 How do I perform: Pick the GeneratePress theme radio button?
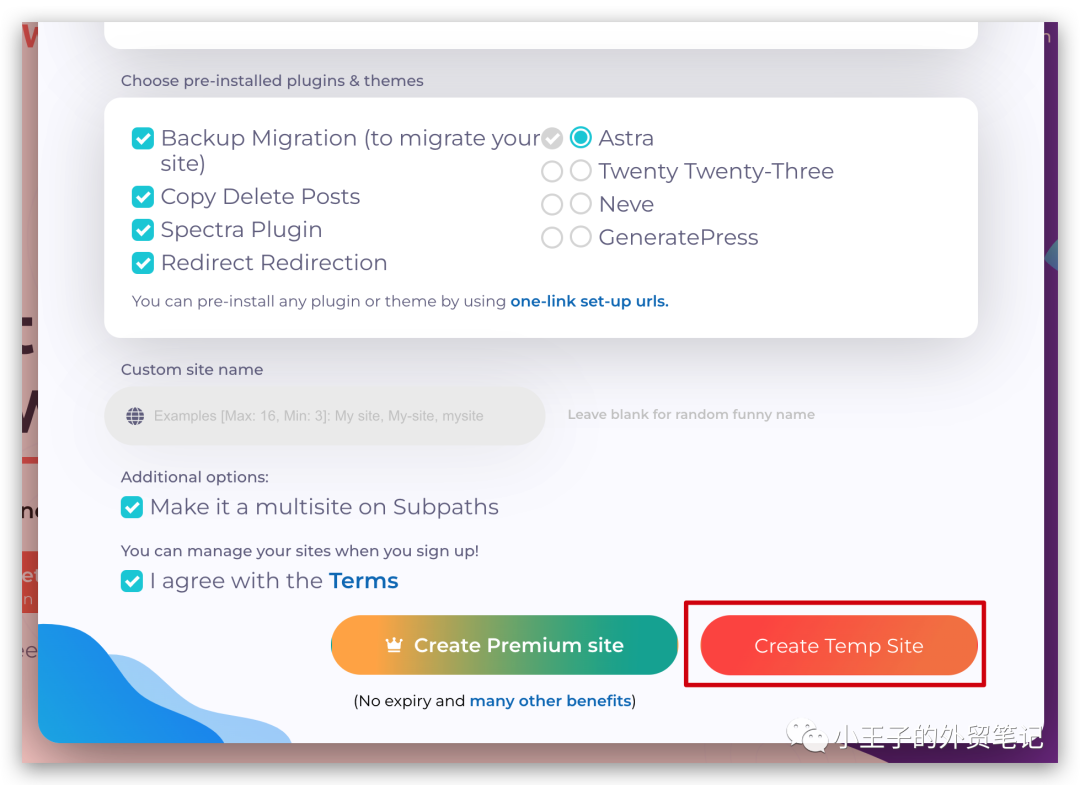(581, 237)
